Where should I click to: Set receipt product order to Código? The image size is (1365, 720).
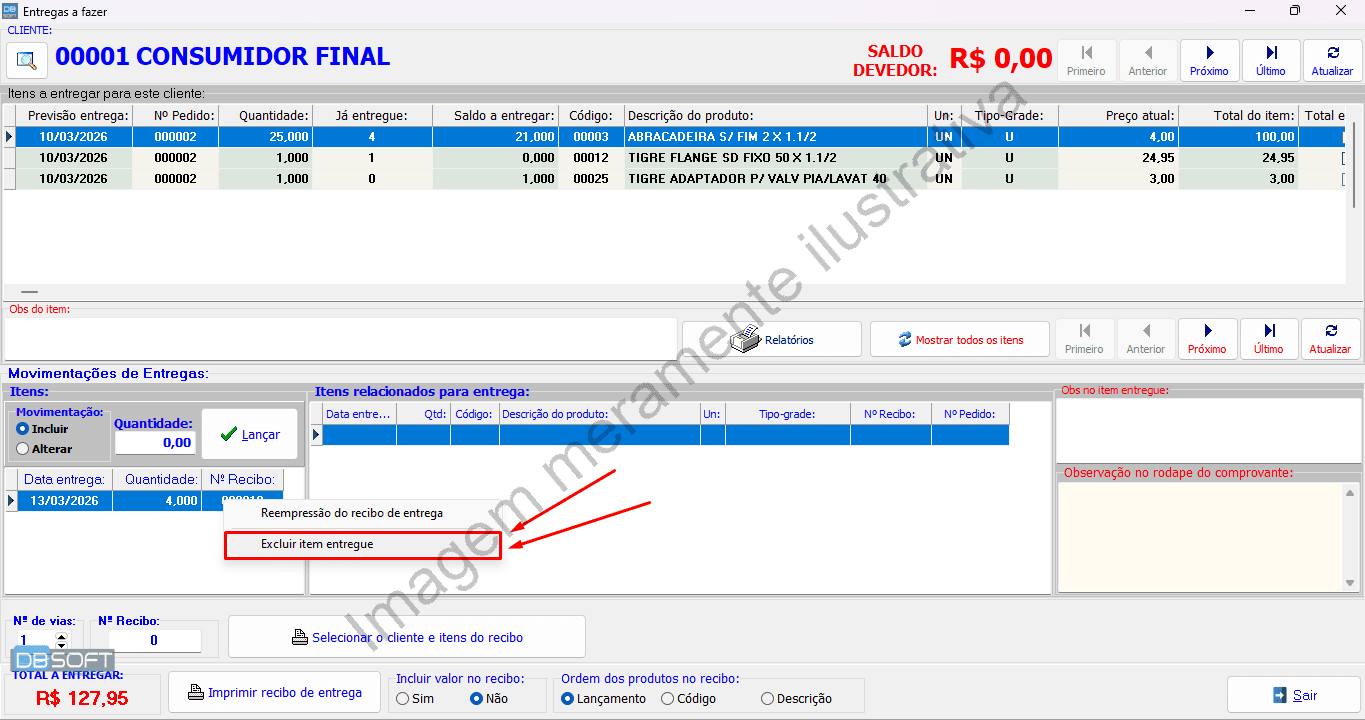[668, 699]
